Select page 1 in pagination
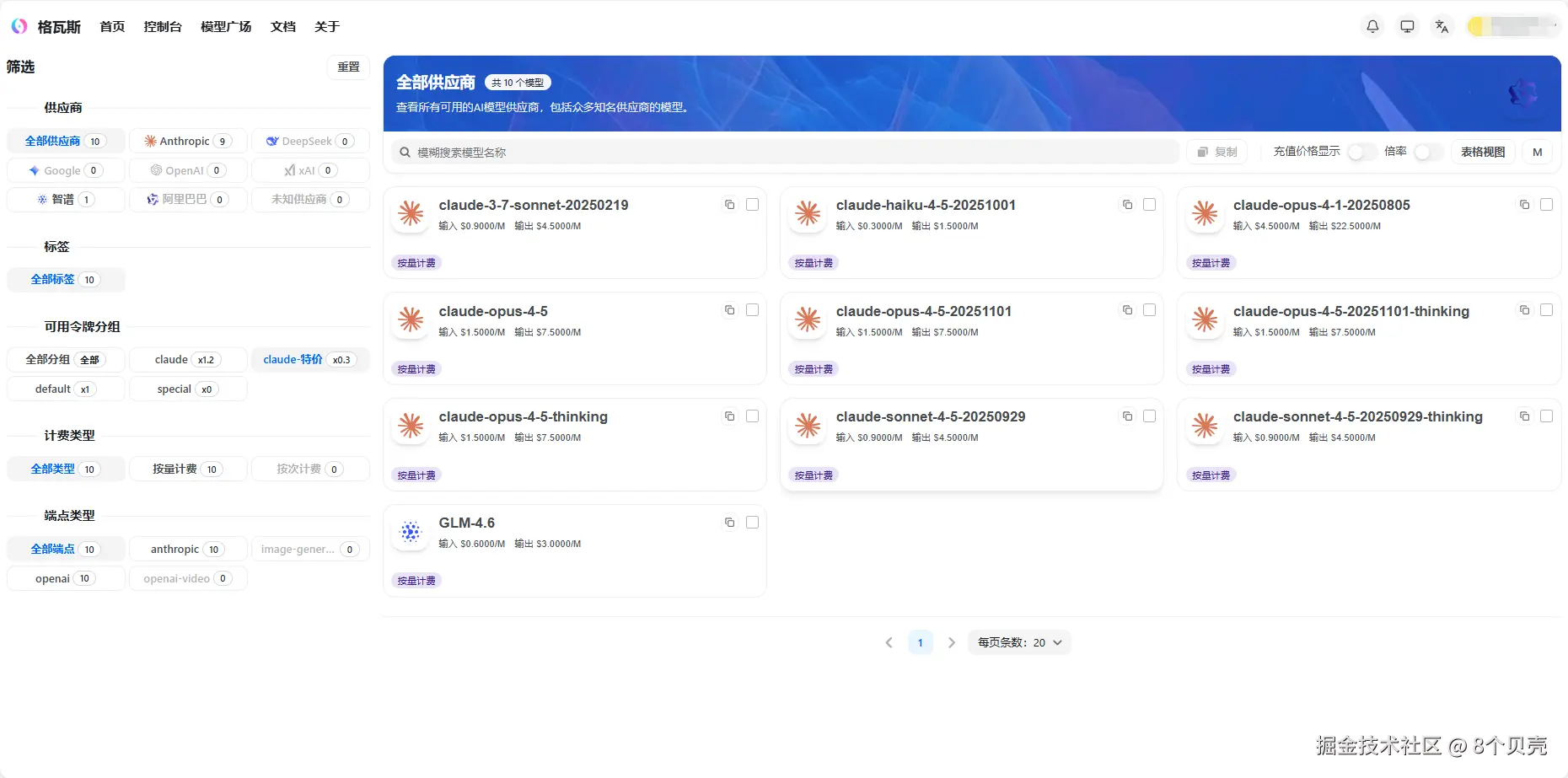1568x778 pixels. click(920, 642)
